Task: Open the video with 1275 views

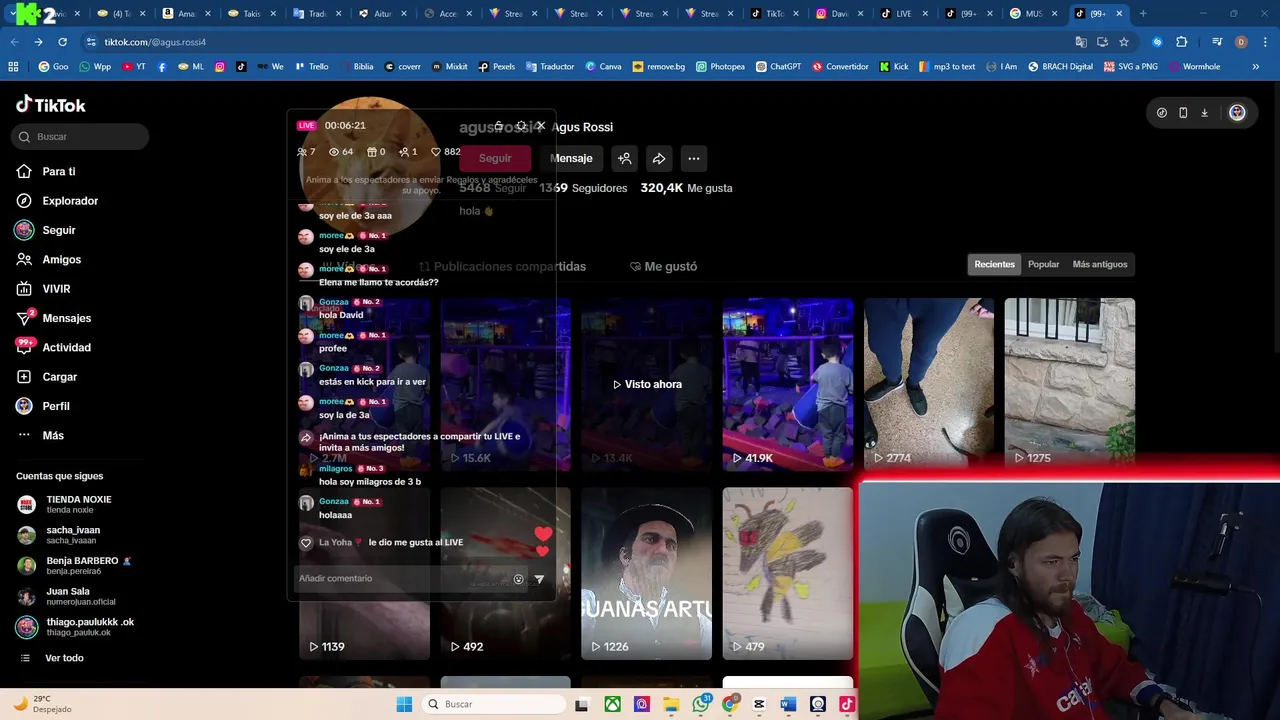Action: [x=1070, y=384]
